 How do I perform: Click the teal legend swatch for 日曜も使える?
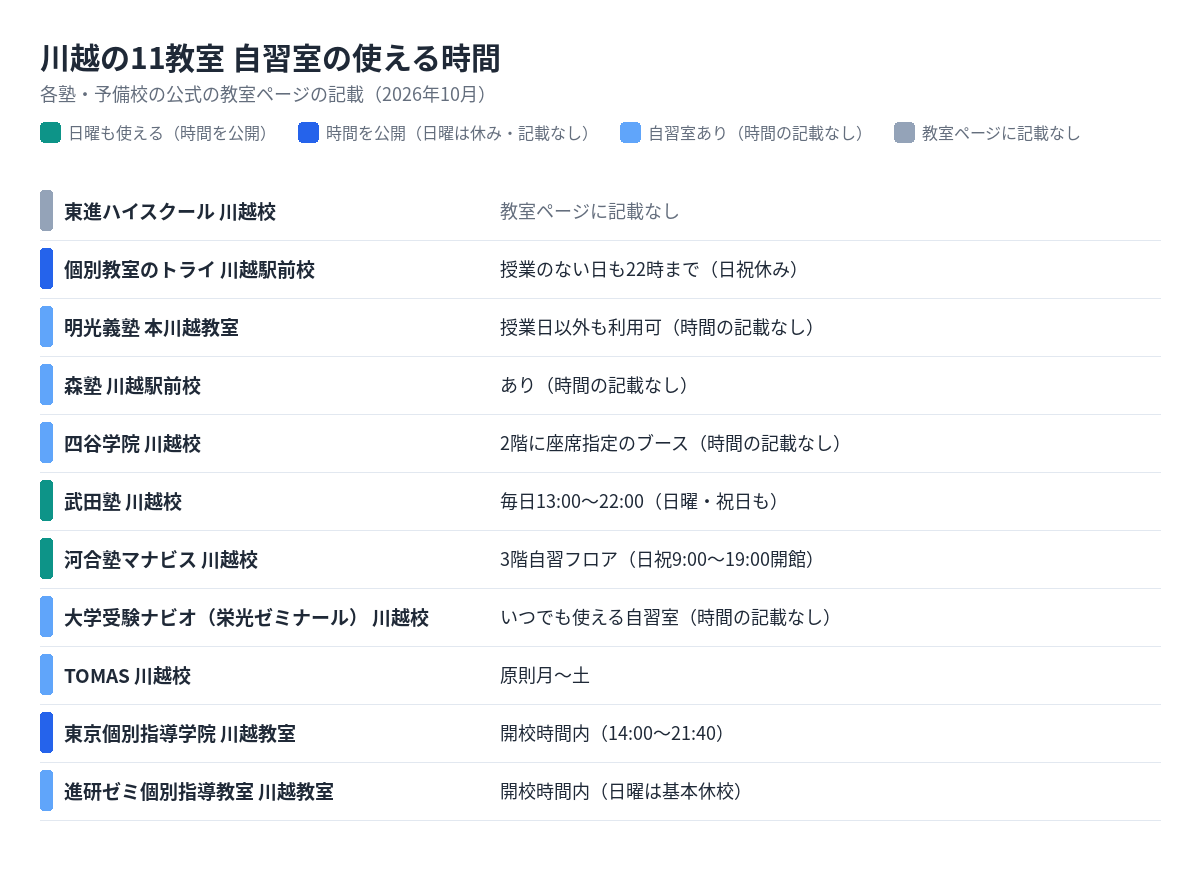tap(50, 133)
